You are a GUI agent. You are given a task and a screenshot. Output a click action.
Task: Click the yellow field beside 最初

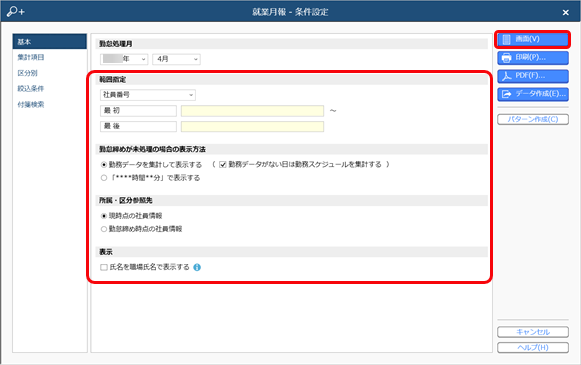[252, 111]
